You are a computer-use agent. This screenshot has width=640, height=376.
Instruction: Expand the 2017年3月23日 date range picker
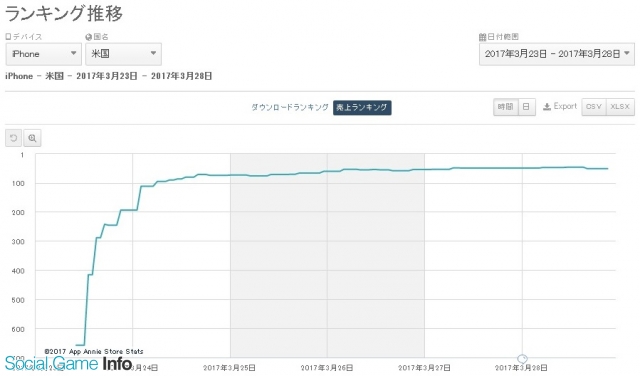pyautogui.click(x=557, y=54)
